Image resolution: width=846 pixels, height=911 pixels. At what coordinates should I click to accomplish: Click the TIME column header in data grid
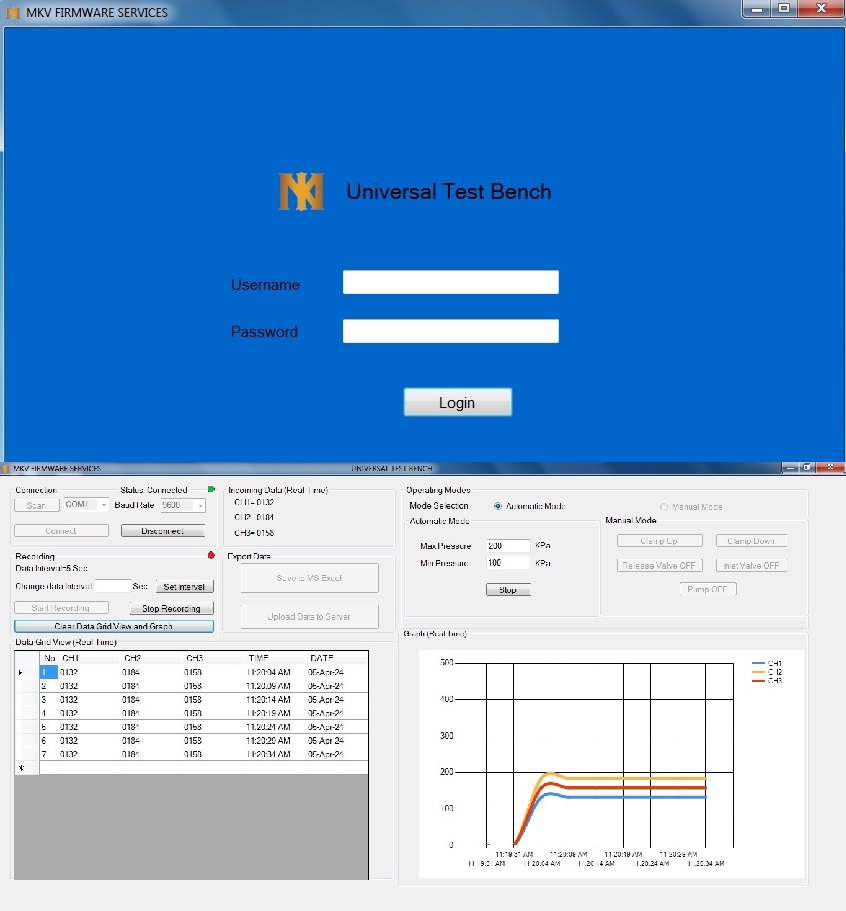pyautogui.click(x=258, y=658)
